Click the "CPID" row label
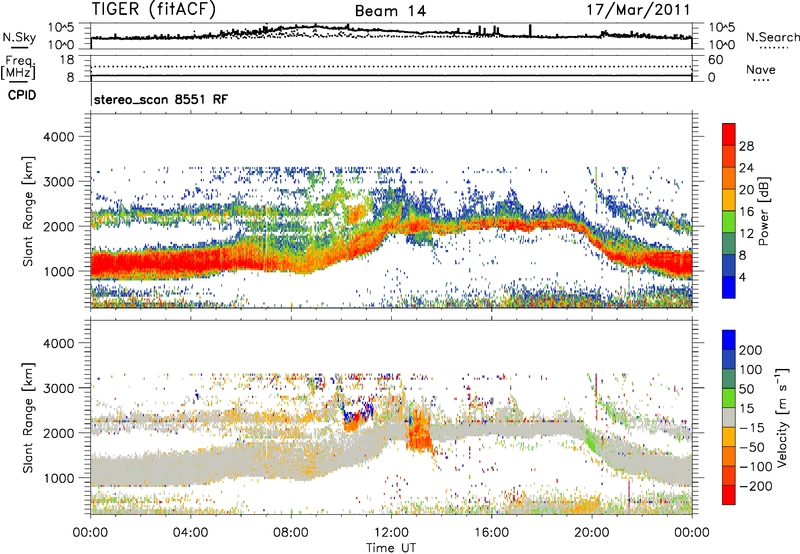Image resolution: width=800 pixels, height=554 pixels. [x=22, y=95]
